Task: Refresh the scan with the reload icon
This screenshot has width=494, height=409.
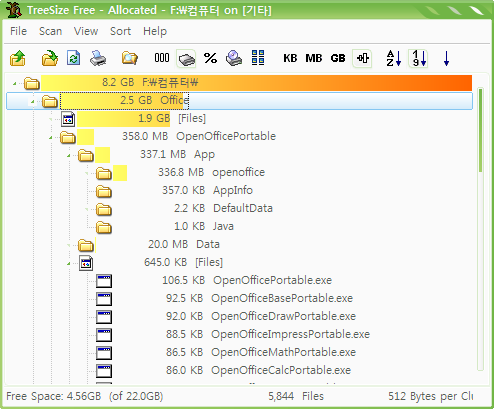Action: (x=74, y=58)
